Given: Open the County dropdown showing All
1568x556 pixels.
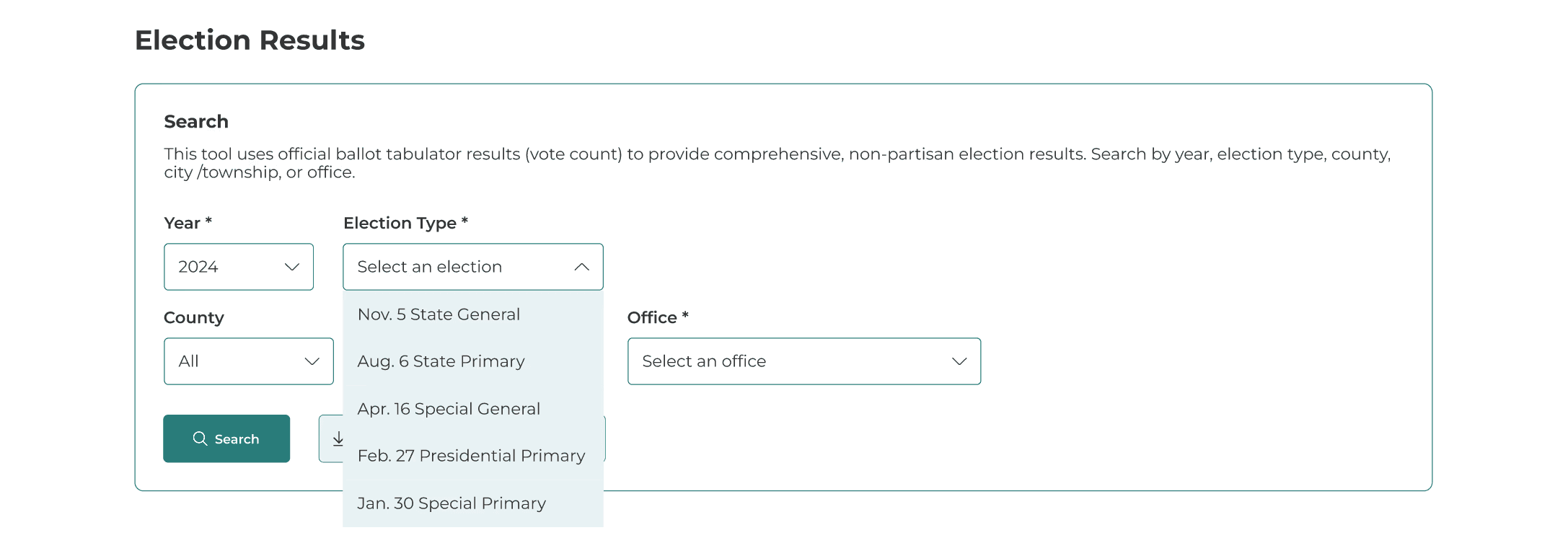Looking at the screenshot, I should click(248, 361).
